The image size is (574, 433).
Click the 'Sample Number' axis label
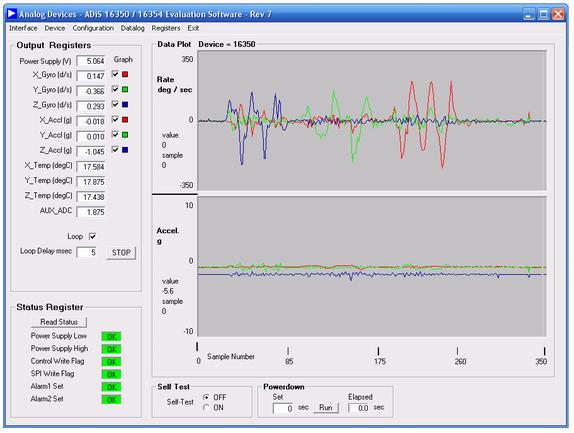231,357
